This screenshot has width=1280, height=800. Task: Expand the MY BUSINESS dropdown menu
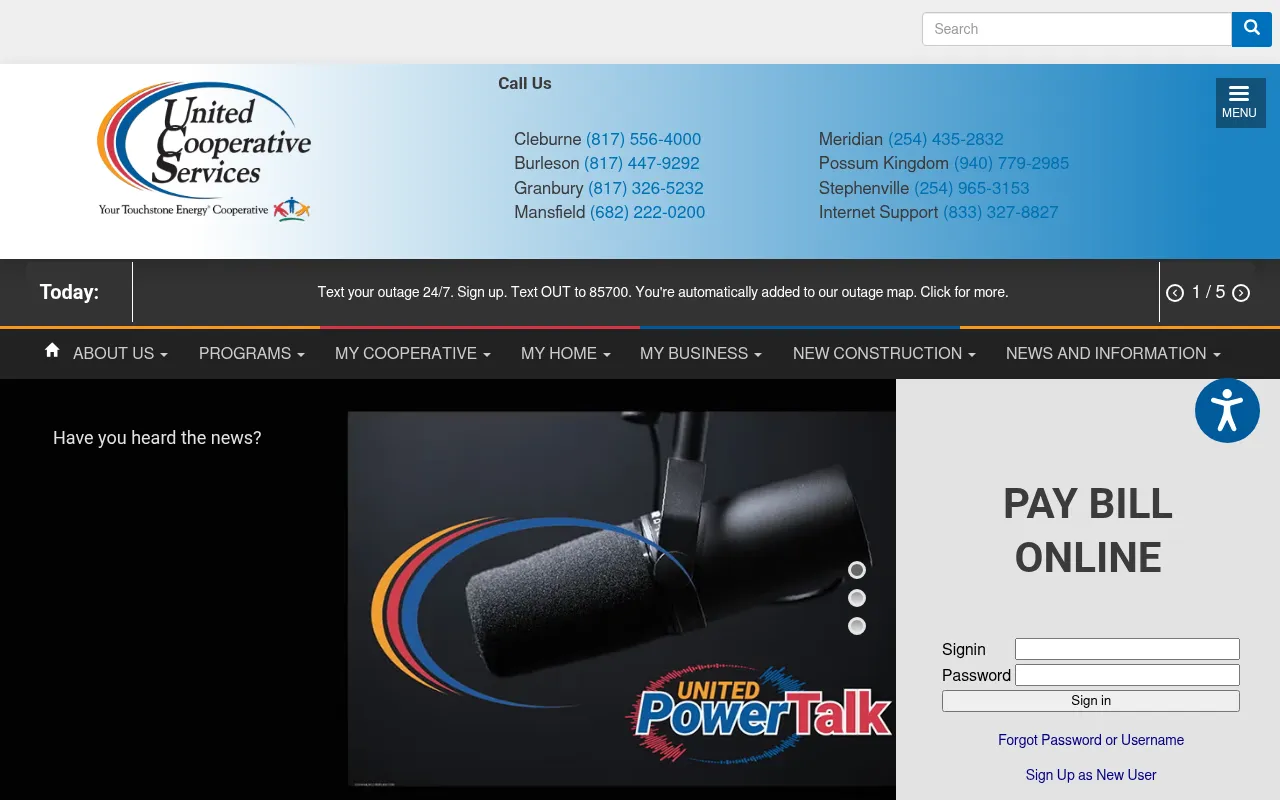click(x=701, y=354)
